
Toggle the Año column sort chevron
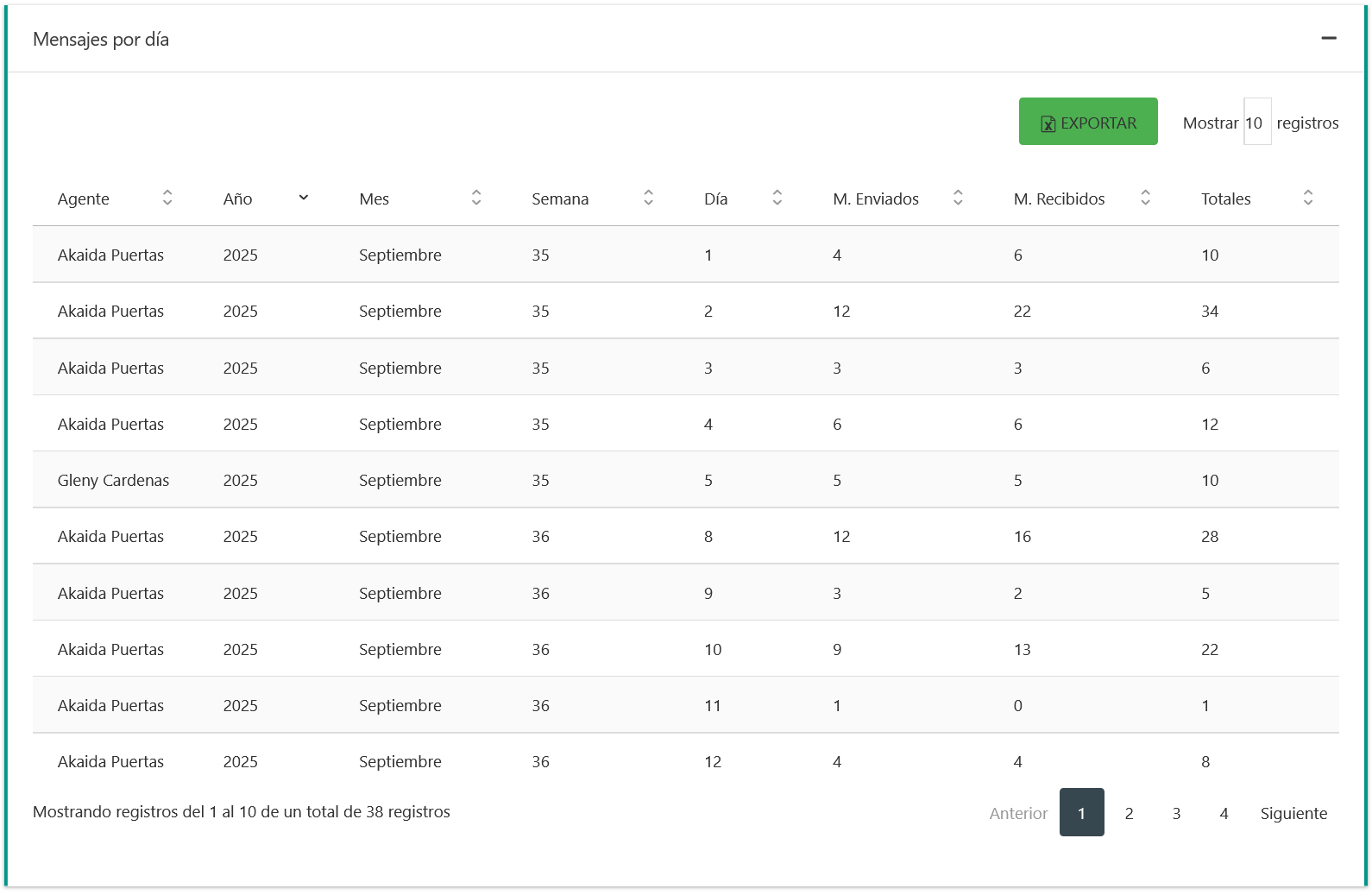(303, 198)
